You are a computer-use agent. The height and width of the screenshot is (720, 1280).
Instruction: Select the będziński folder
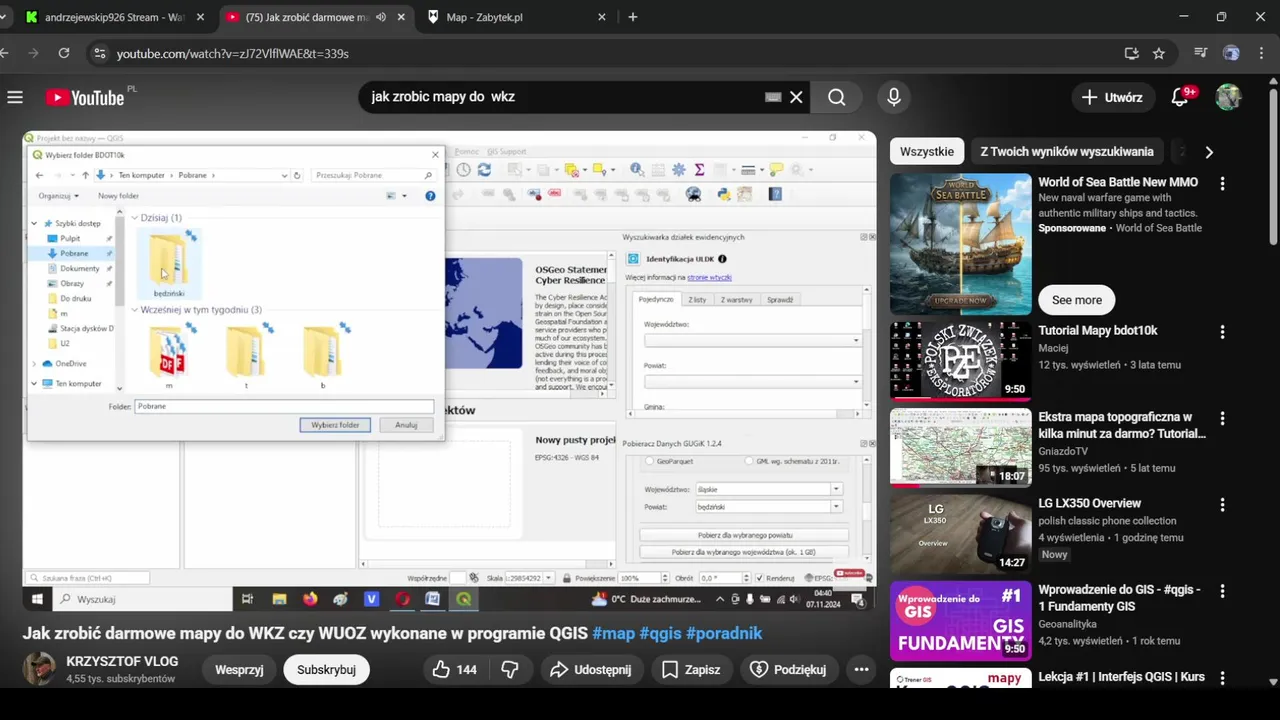169,264
